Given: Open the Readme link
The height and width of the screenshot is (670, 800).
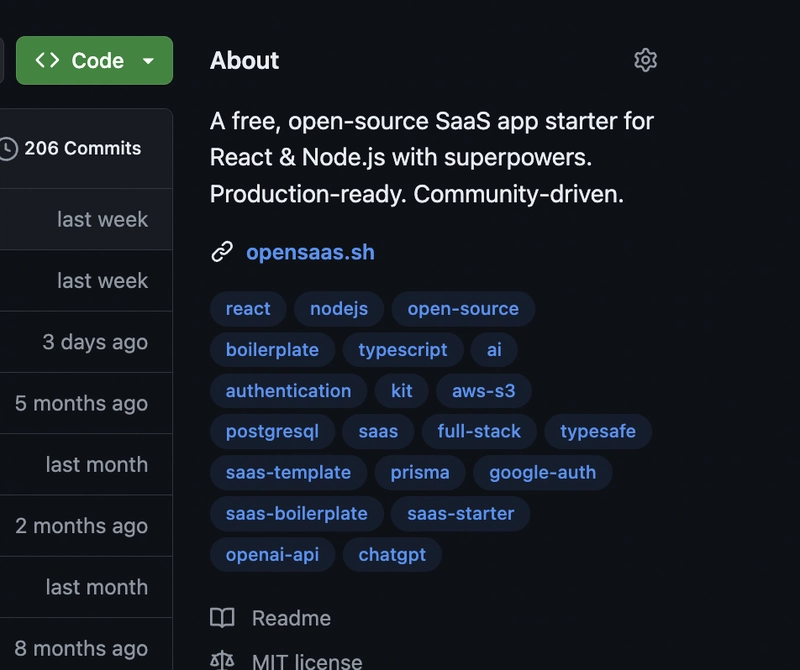Looking at the screenshot, I should [x=291, y=618].
